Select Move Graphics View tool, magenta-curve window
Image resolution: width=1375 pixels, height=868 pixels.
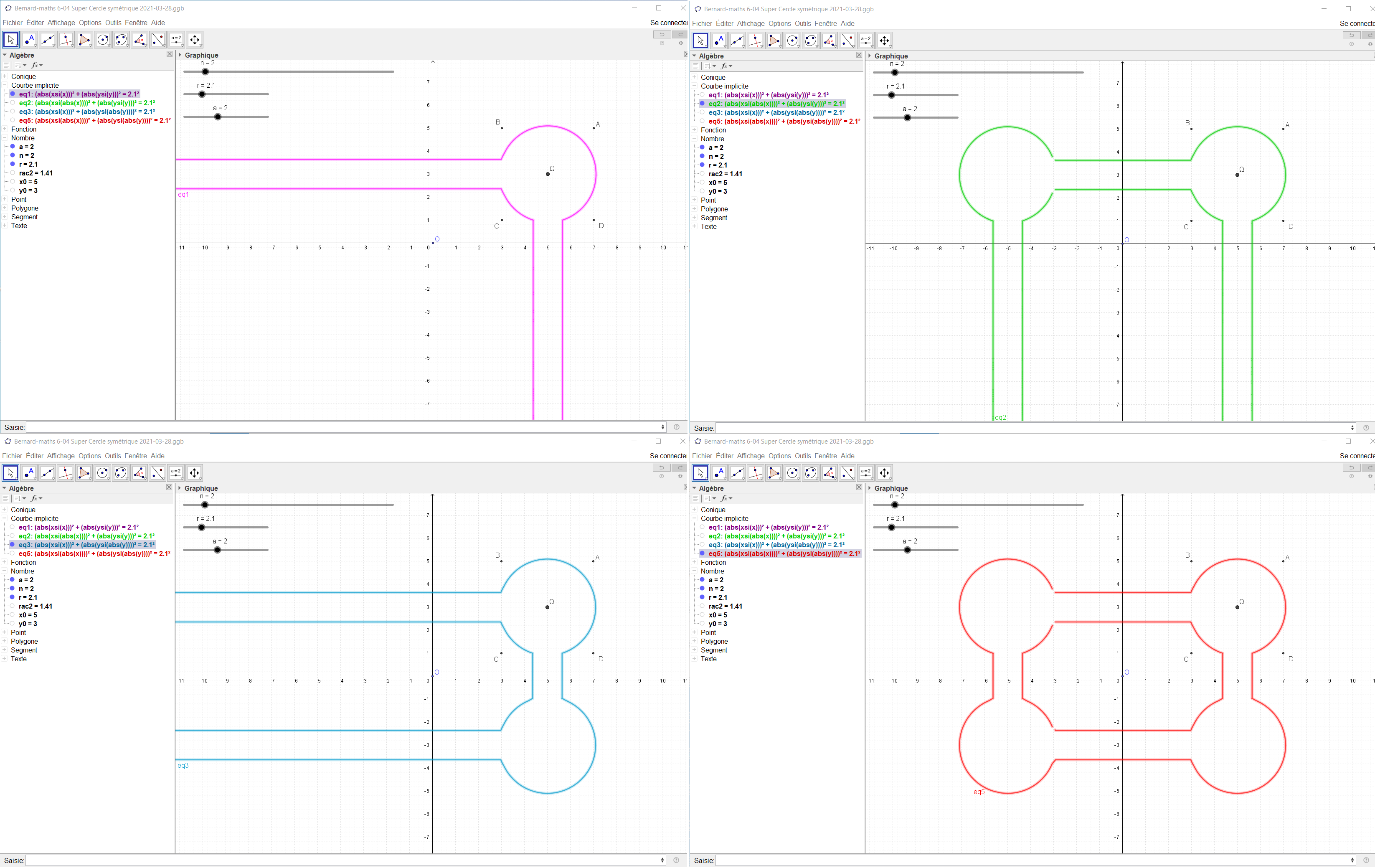pyautogui.click(x=194, y=40)
